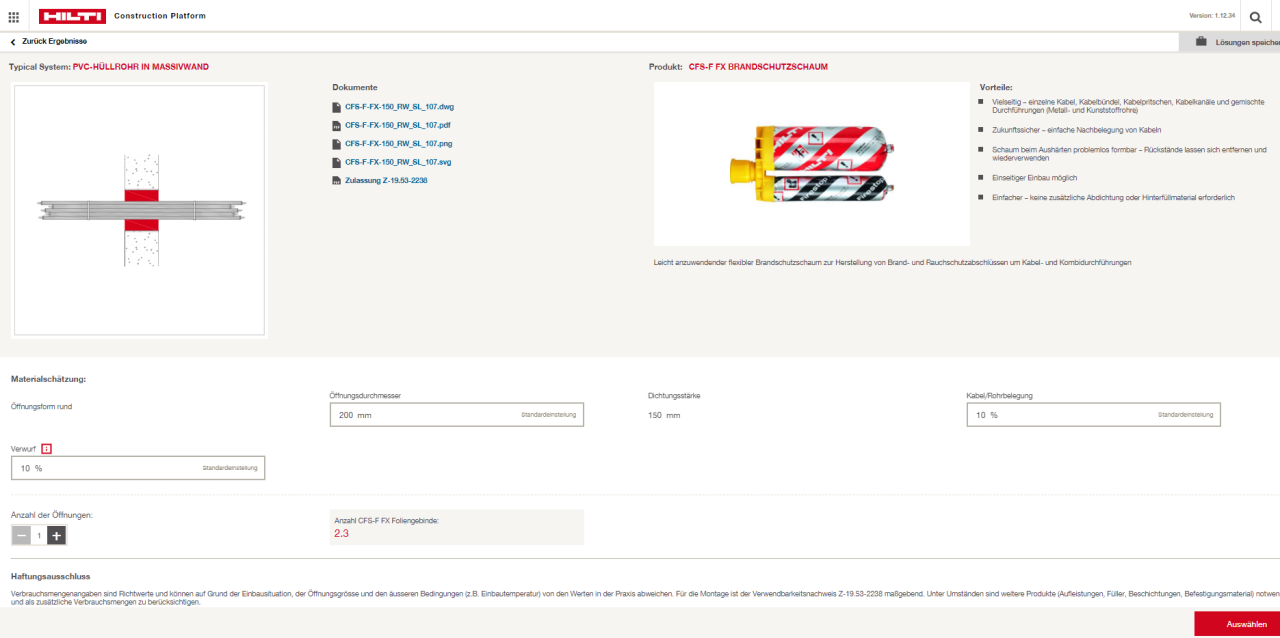The width and height of the screenshot is (1280, 638).
Task: Click the file icon for the DWG document
Action: [337, 107]
